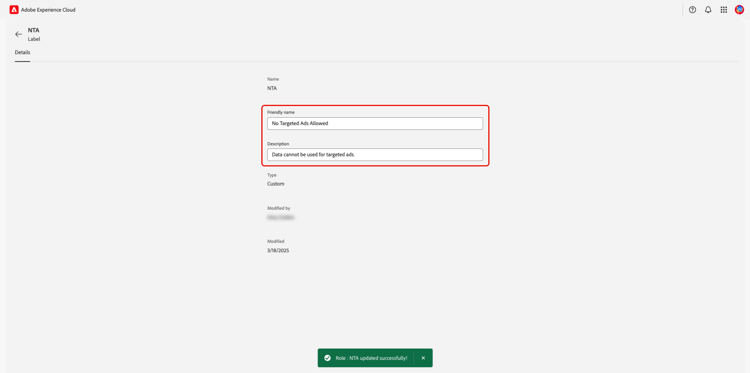Click the Description input field
750x373 pixels.
pos(375,154)
